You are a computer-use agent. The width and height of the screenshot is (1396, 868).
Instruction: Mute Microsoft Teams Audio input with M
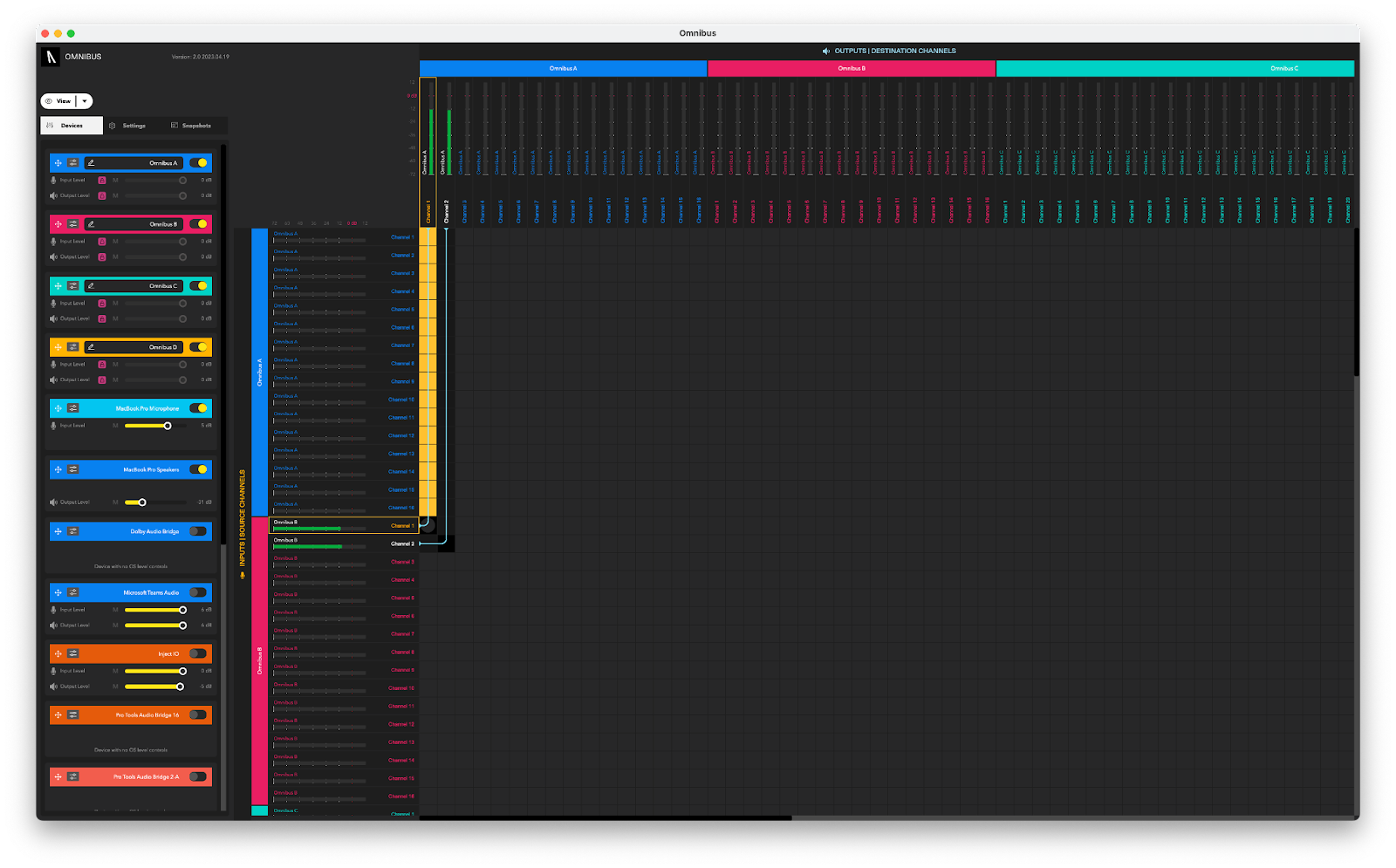pyautogui.click(x=115, y=610)
